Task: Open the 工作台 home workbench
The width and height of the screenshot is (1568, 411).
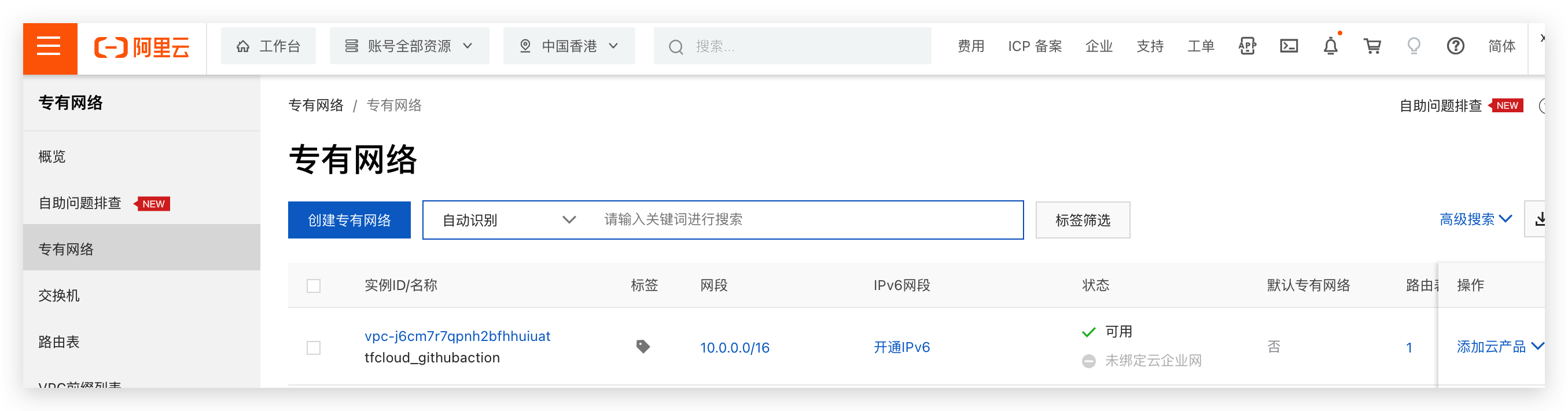Action: click(268, 46)
